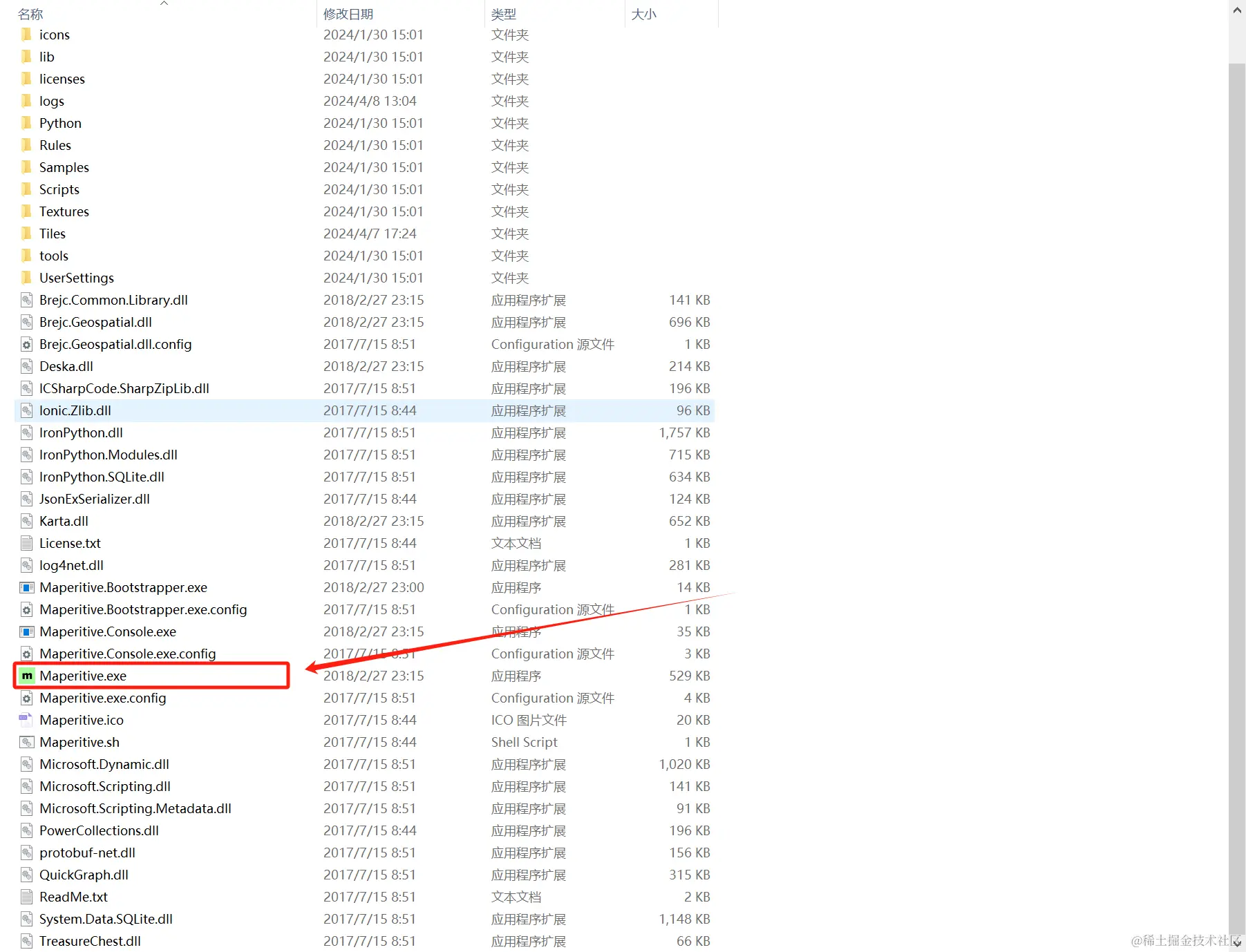Image resolution: width=1246 pixels, height=952 pixels.
Task: Click the IronPython.dll file icon
Action: [x=27, y=432]
